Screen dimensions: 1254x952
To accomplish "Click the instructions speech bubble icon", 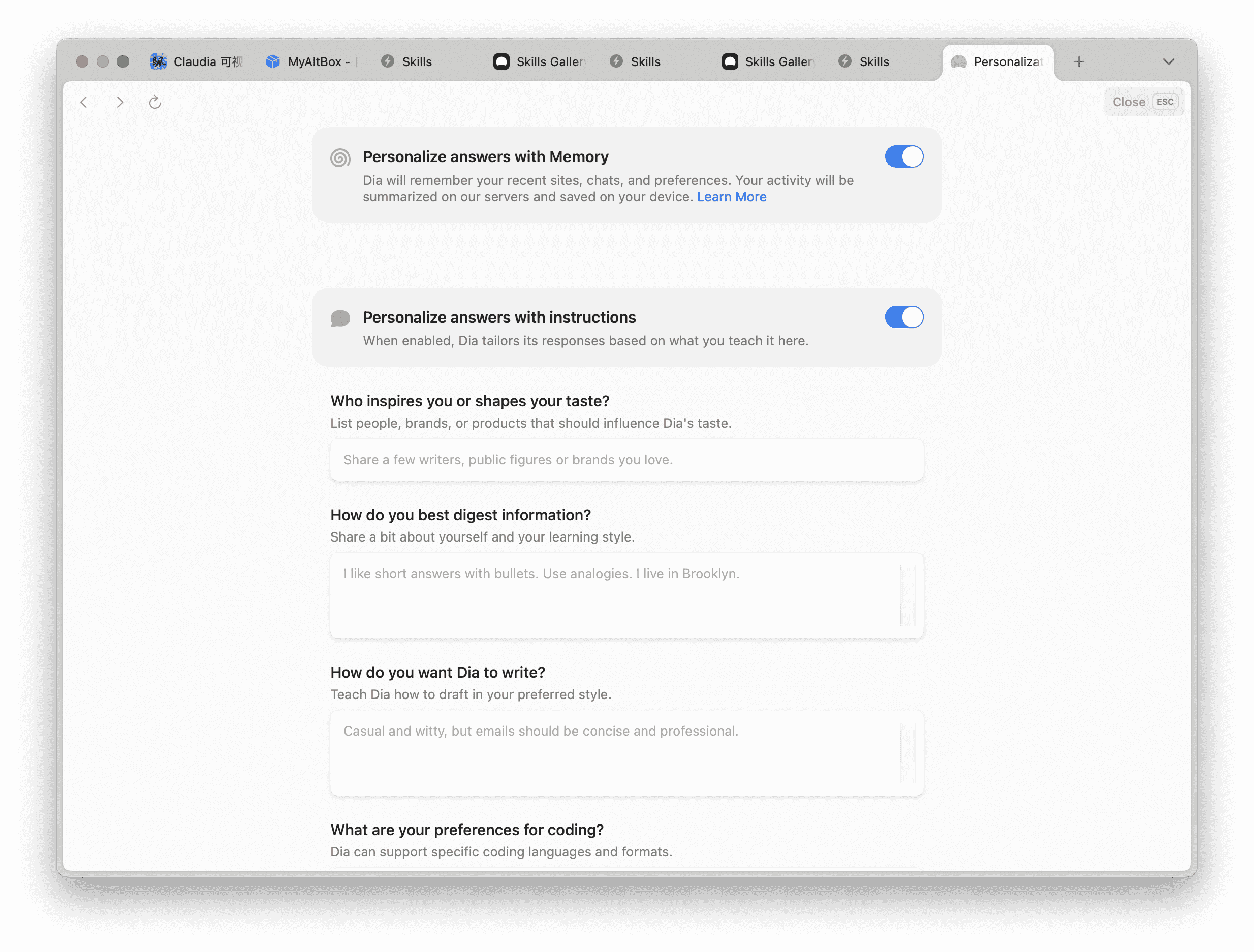I will pos(340,318).
